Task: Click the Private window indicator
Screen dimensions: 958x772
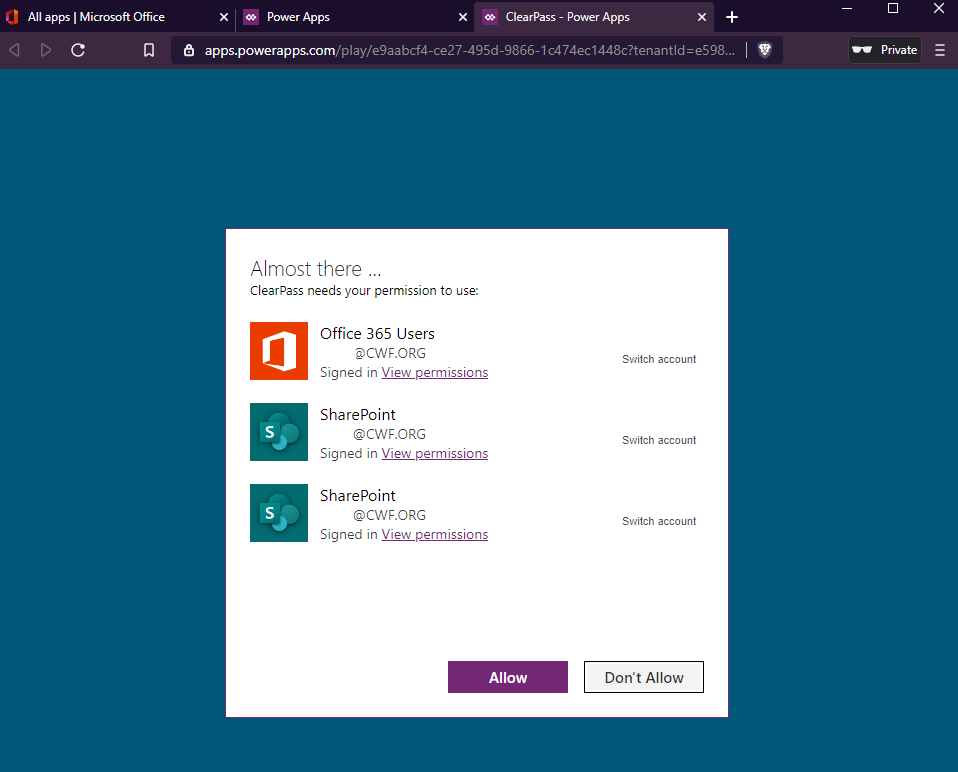Action: click(885, 50)
